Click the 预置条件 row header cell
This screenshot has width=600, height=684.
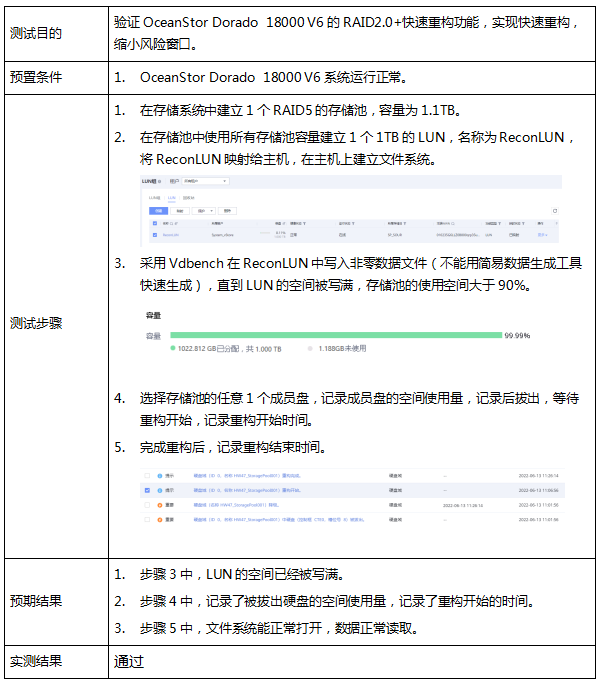pos(56,78)
